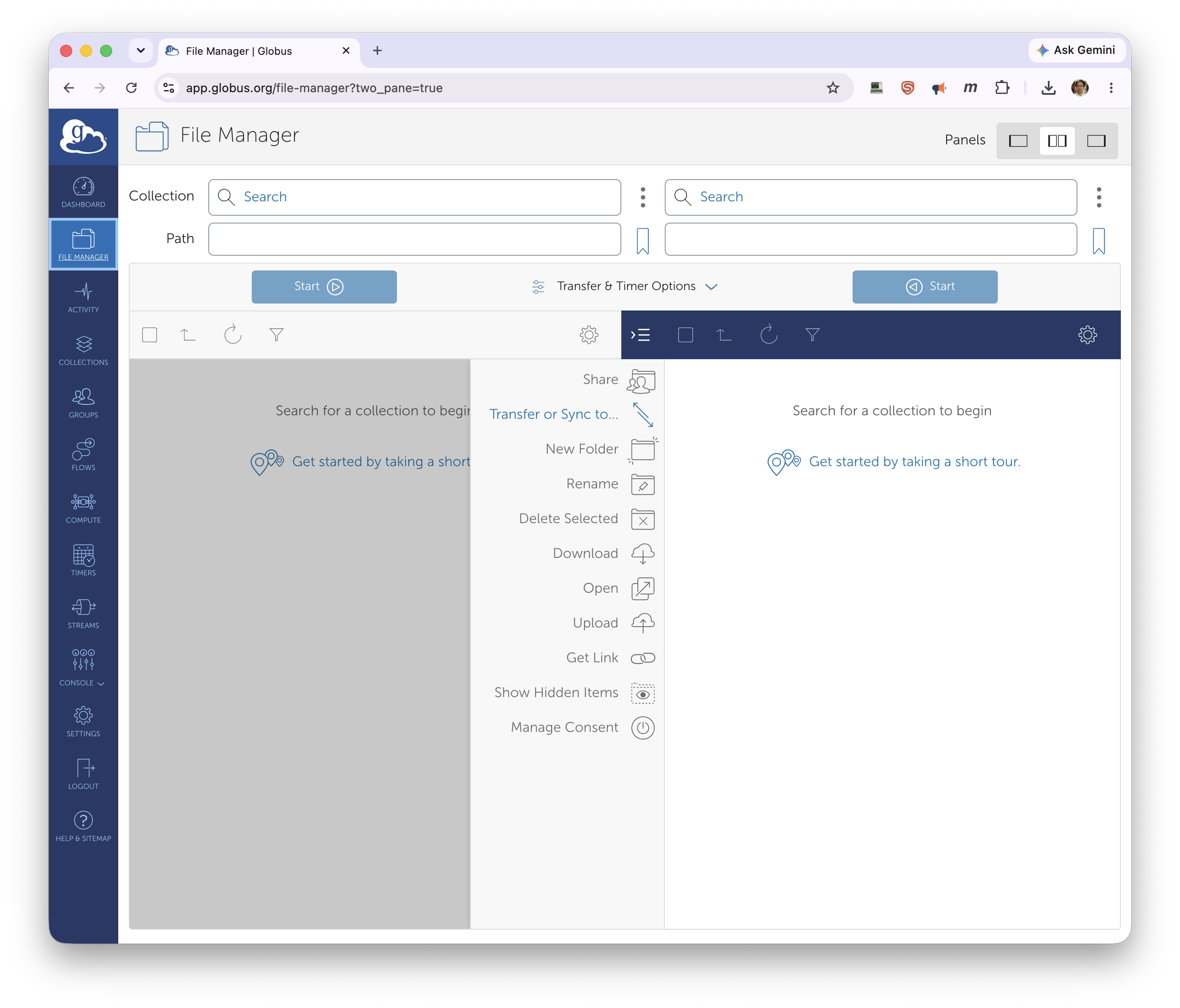1180x1008 pixels.
Task: Toggle select-all checkbox in right pane
Action: [686, 335]
